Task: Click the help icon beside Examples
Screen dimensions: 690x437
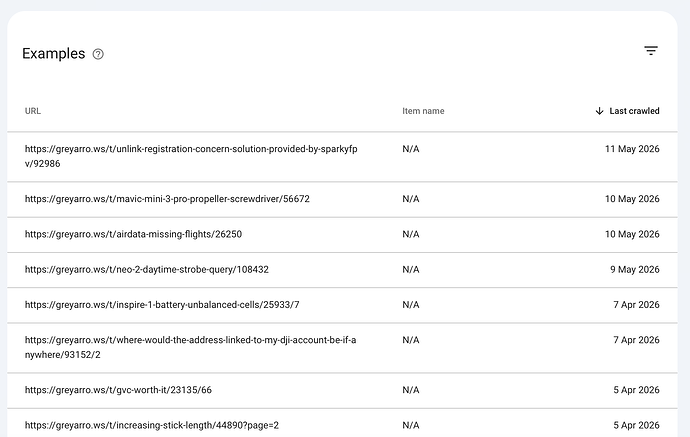Action: [98, 54]
